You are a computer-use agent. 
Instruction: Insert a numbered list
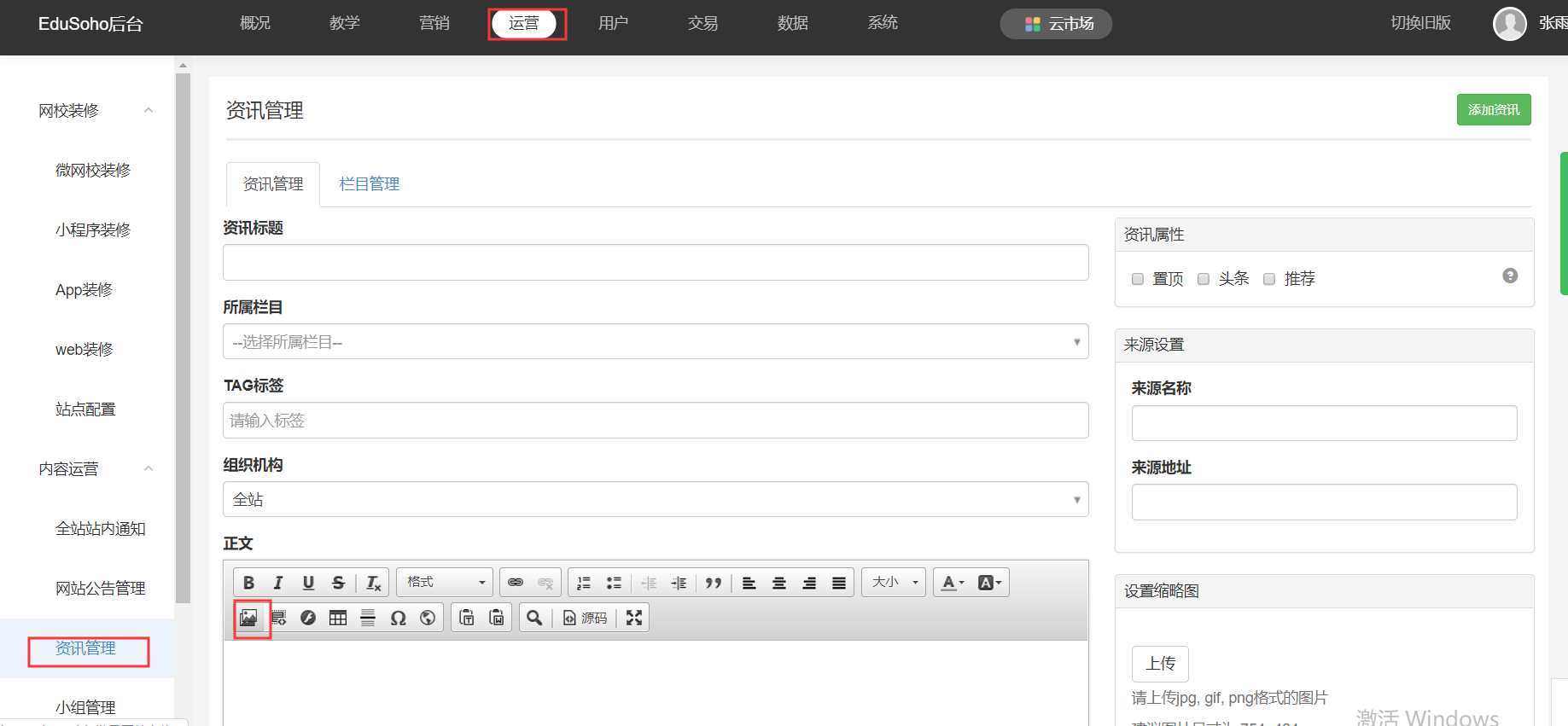tap(584, 583)
